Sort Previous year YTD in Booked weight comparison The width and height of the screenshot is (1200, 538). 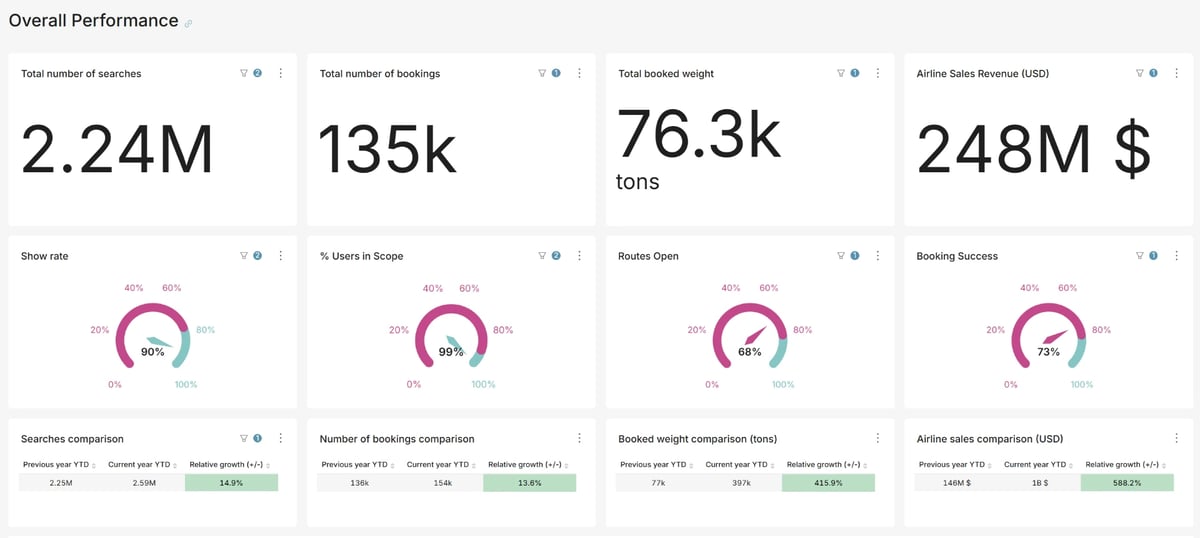tap(693, 465)
